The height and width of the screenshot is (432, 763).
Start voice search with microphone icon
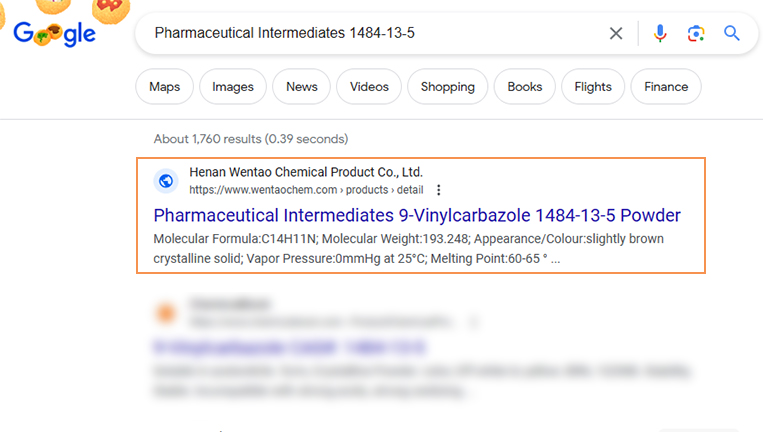click(x=660, y=34)
